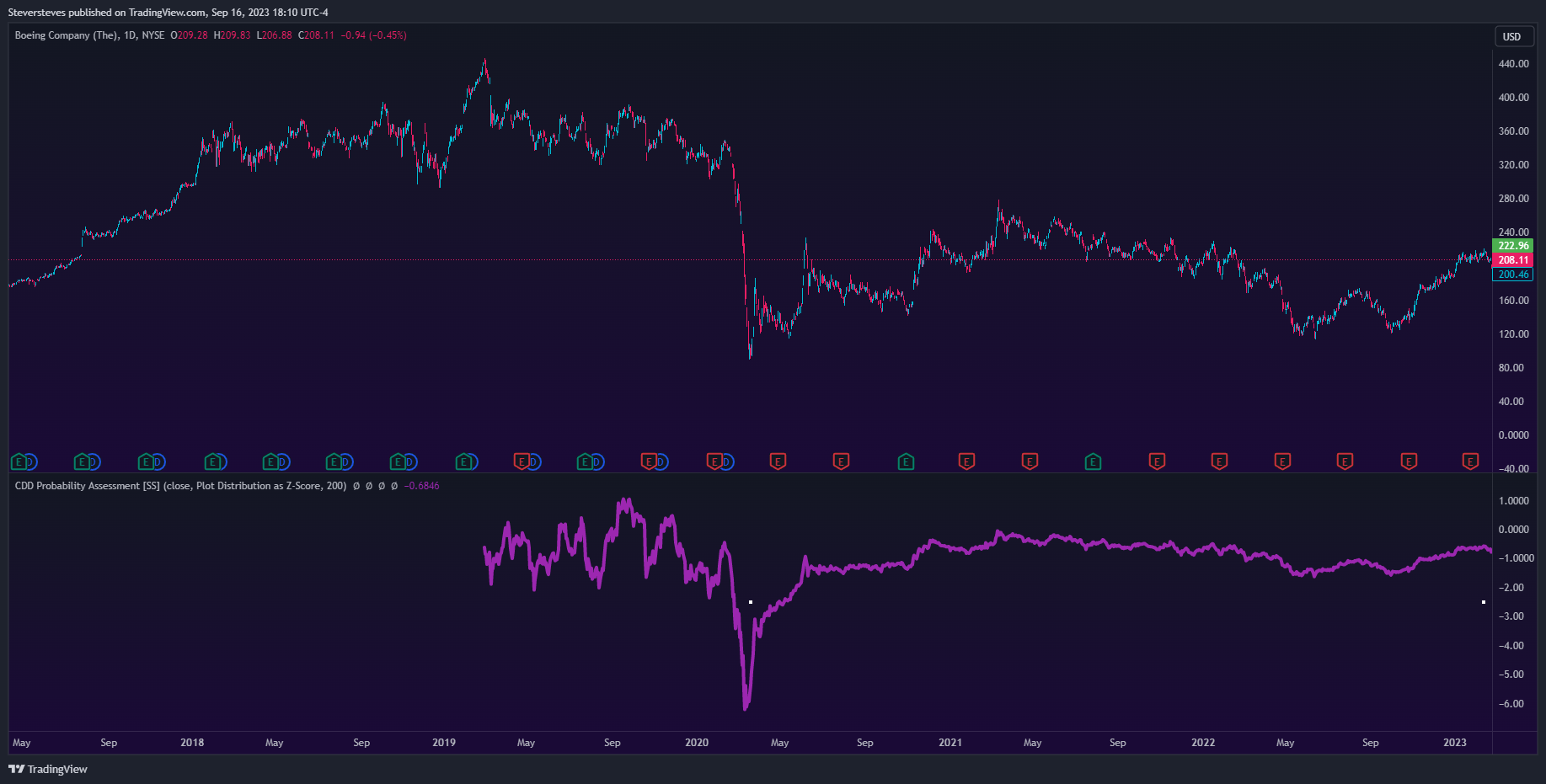
Task: Click green earnings marker just after the 2018 label
Action: click(212, 461)
